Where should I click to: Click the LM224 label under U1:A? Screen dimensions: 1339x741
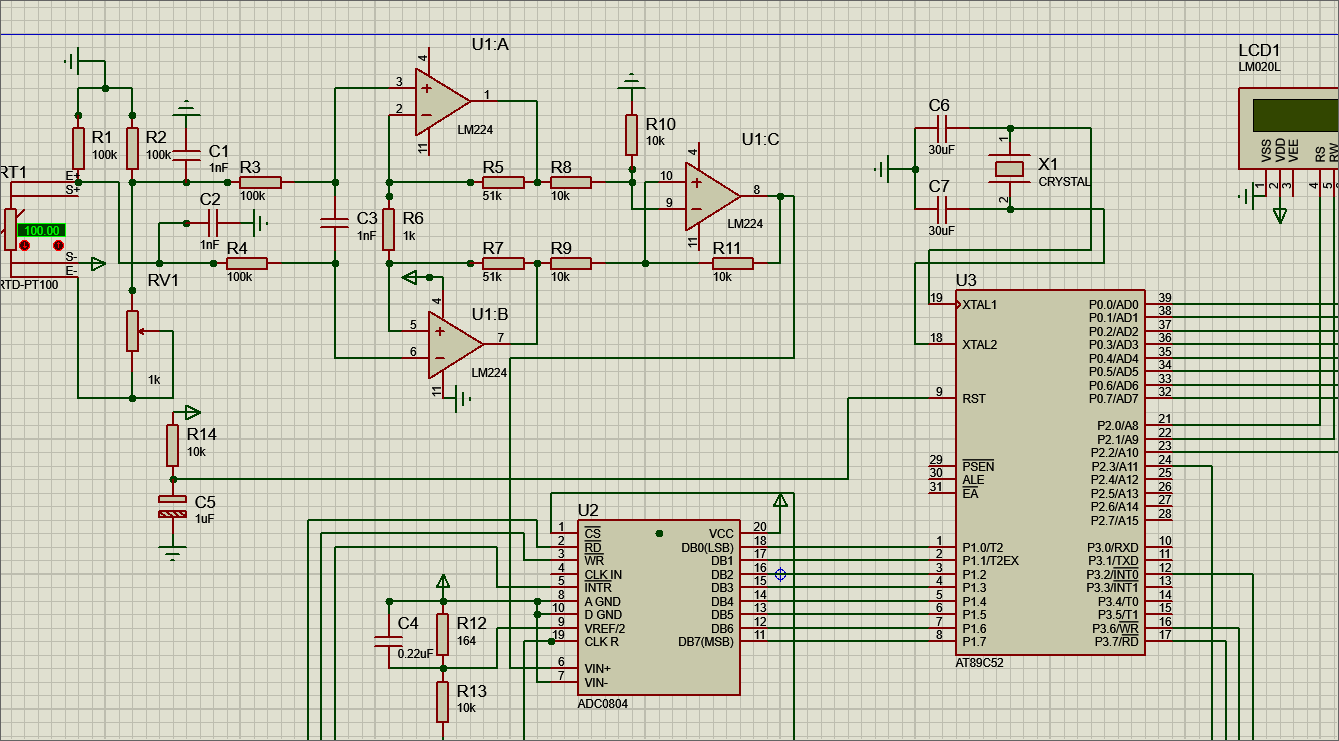(475, 129)
